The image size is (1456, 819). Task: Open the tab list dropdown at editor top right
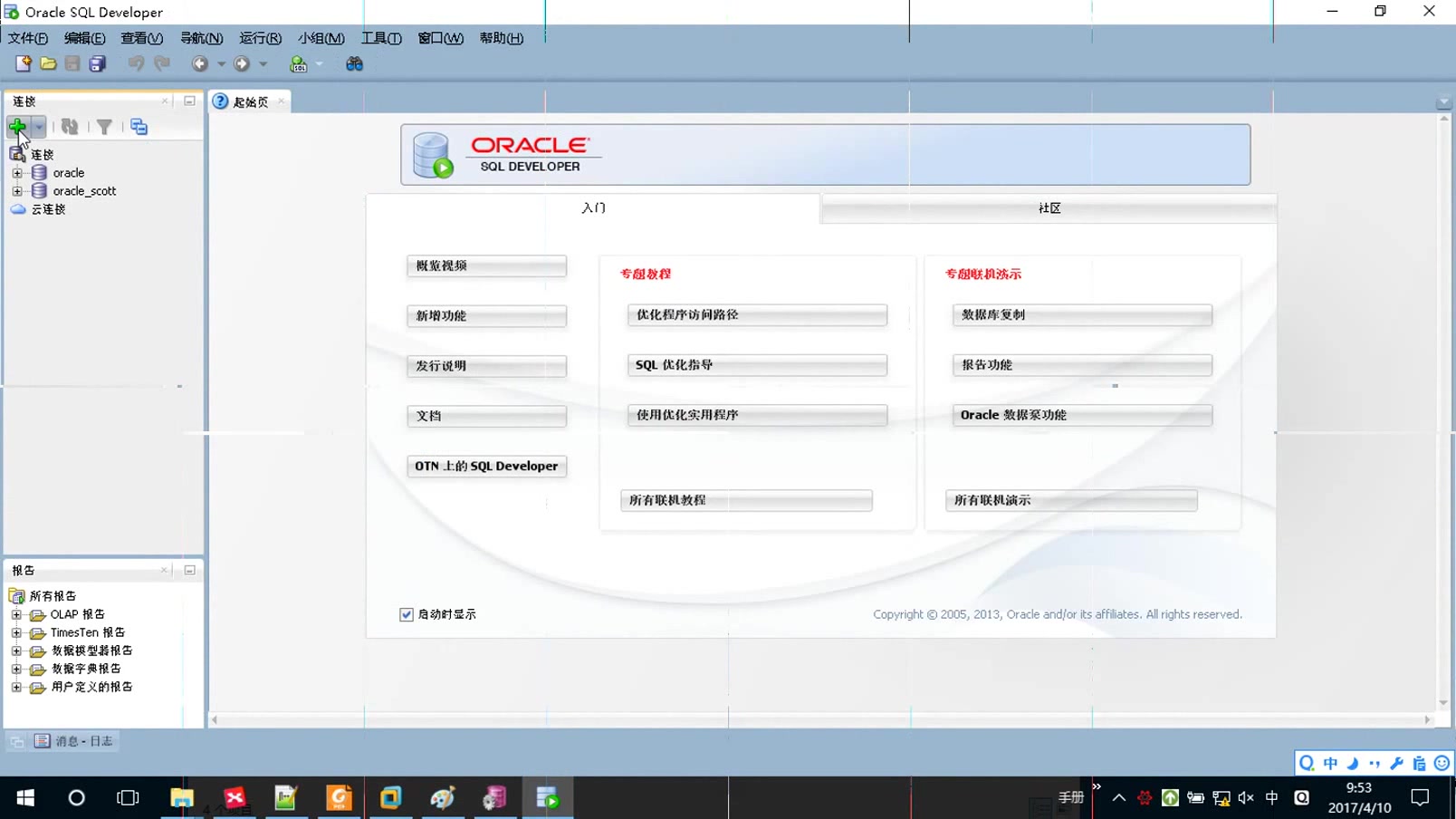(x=1444, y=102)
